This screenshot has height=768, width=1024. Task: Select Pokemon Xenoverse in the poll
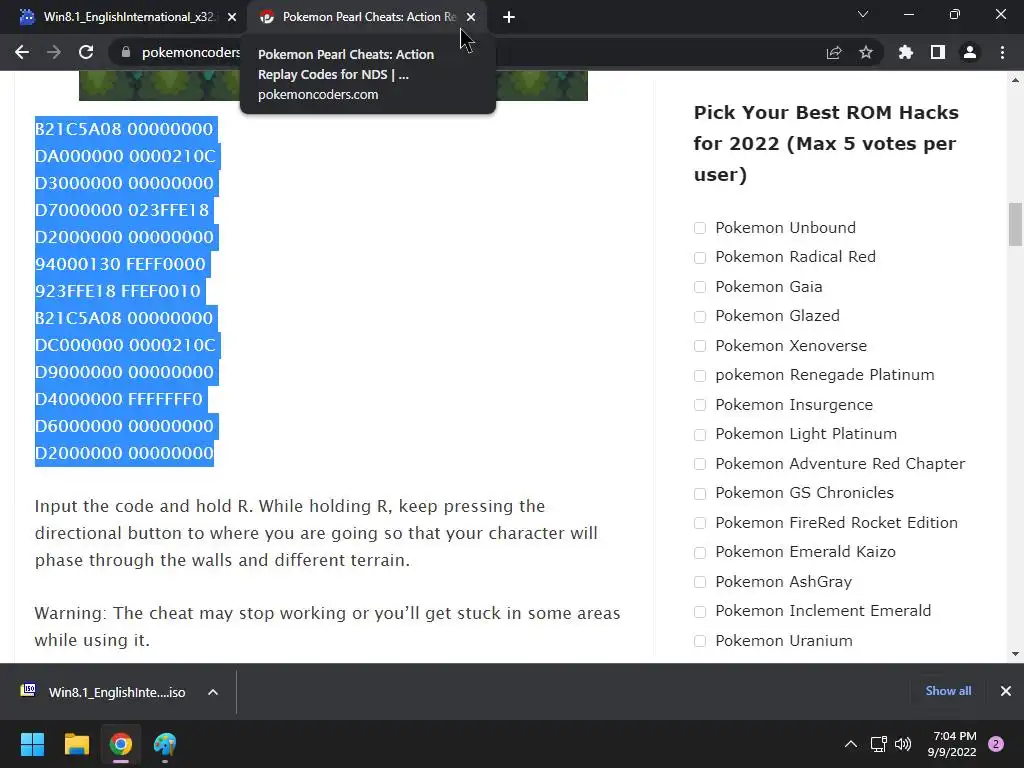(x=700, y=346)
